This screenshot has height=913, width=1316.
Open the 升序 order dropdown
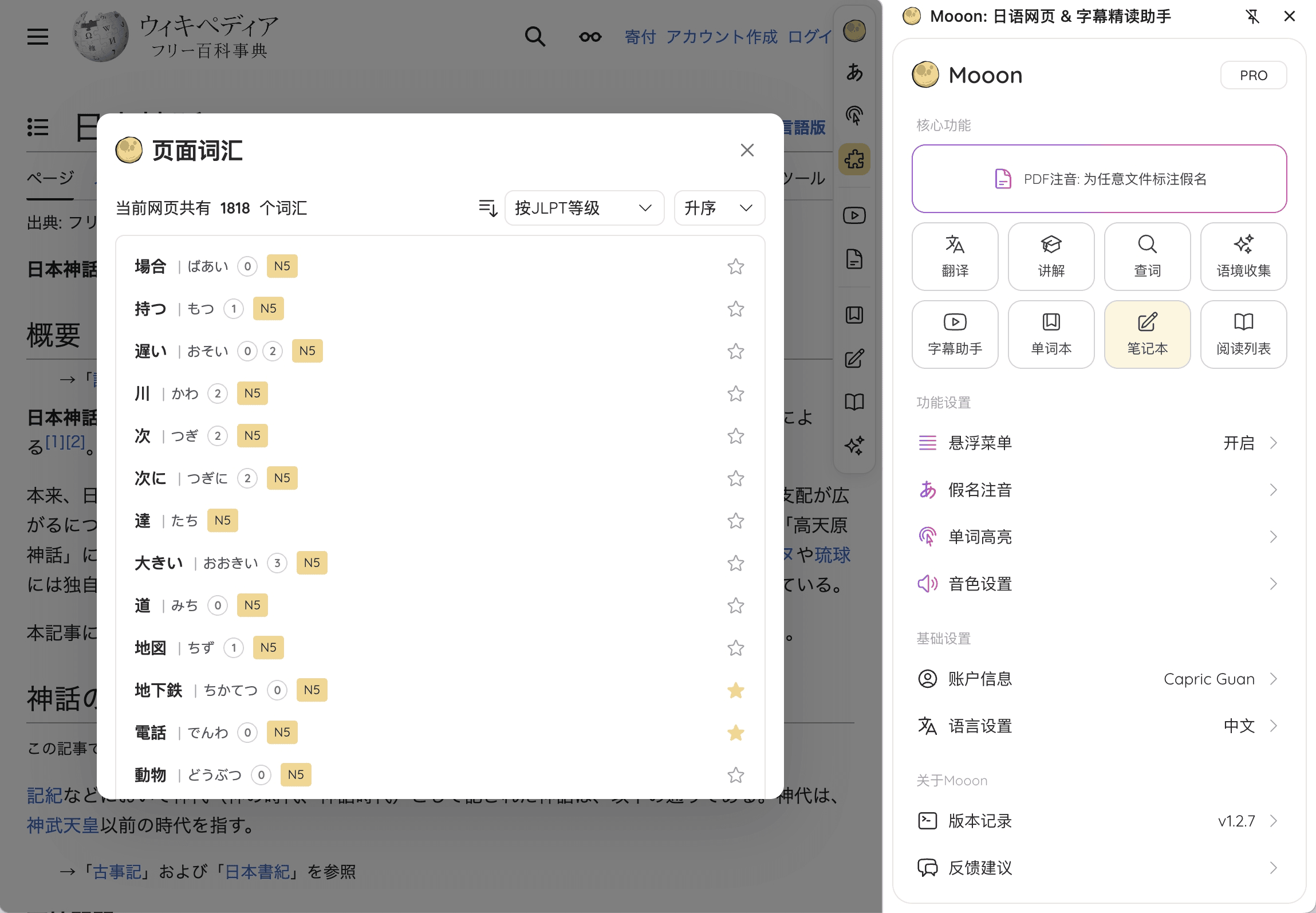[x=719, y=208]
